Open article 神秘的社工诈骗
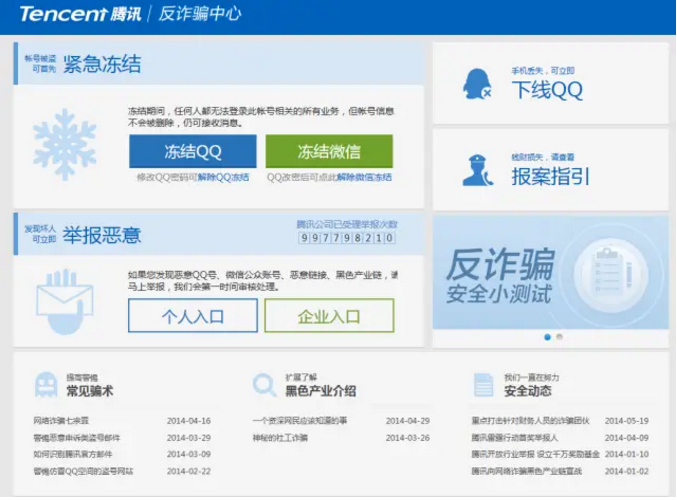 [x=280, y=438]
